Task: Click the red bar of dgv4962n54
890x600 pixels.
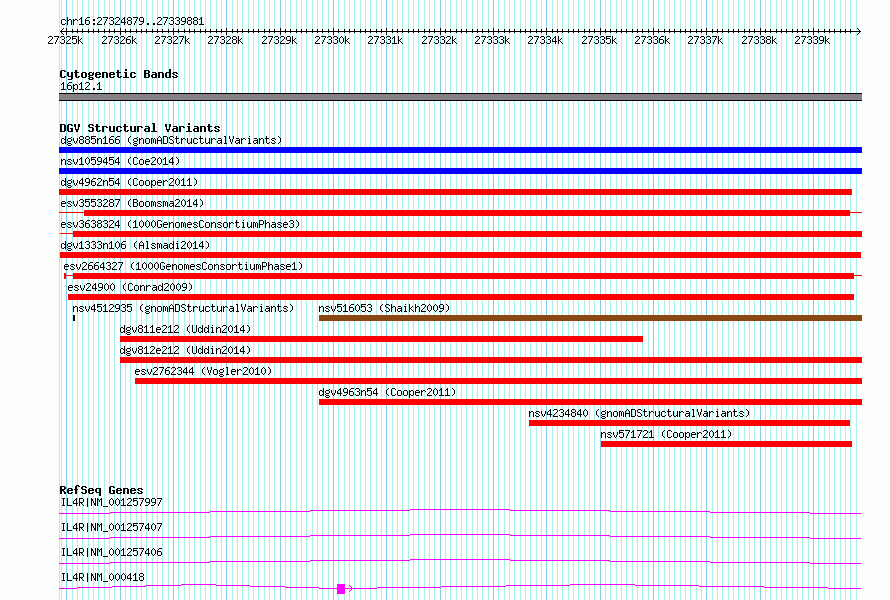Action: pyautogui.click(x=455, y=192)
